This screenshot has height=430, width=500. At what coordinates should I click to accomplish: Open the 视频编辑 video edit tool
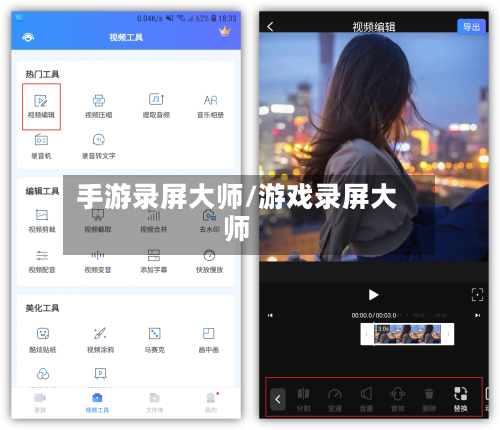coord(41,106)
